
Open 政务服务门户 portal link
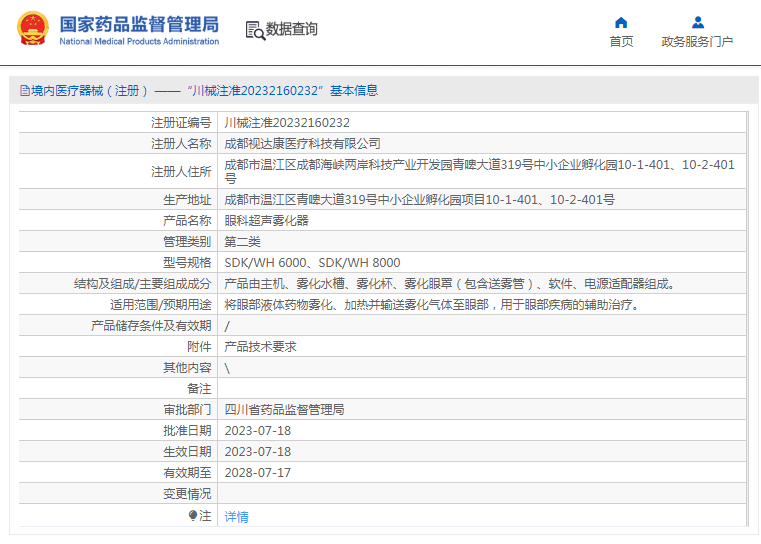[x=697, y=42]
